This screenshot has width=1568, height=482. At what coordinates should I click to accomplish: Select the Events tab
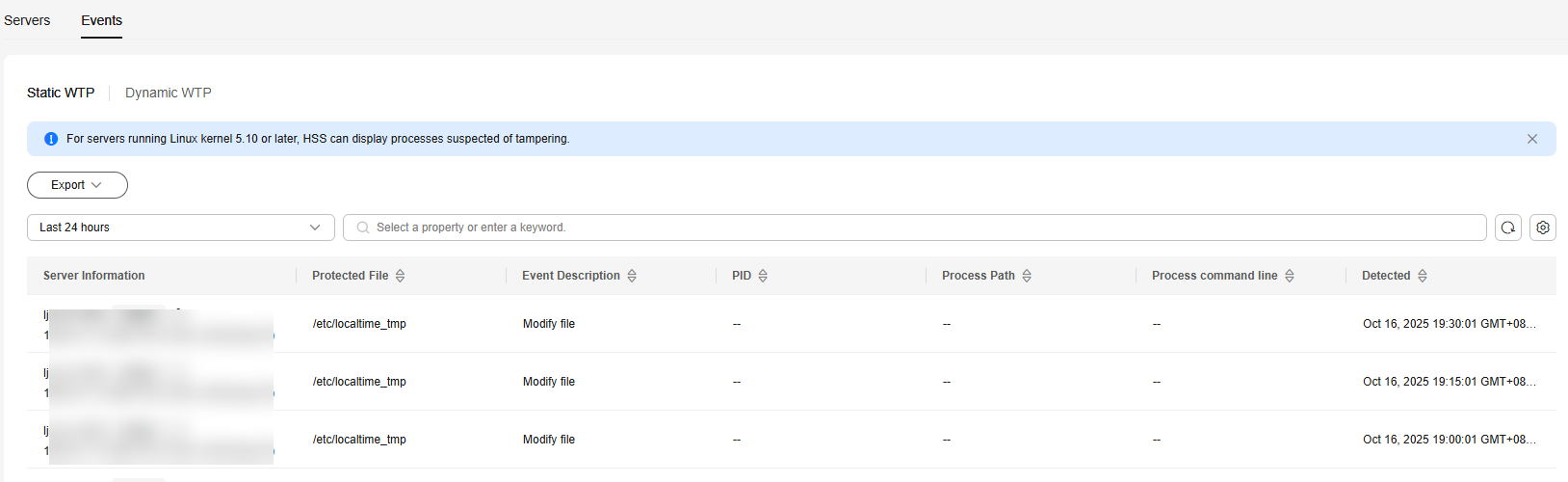click(101, 20)
